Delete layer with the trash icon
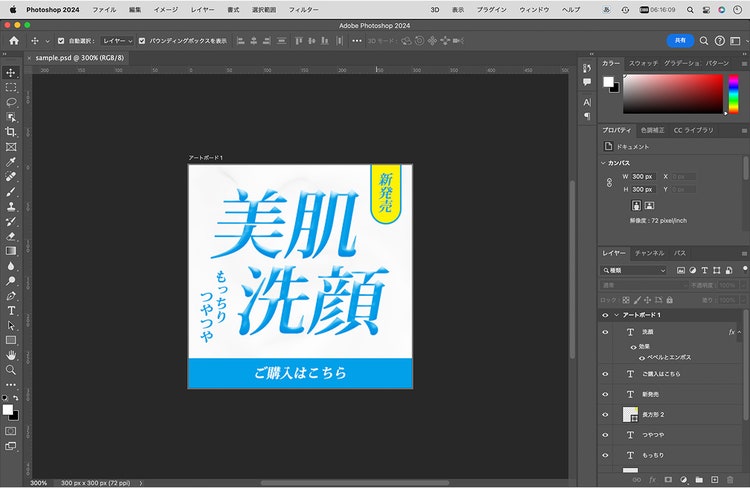 point(730,479)
